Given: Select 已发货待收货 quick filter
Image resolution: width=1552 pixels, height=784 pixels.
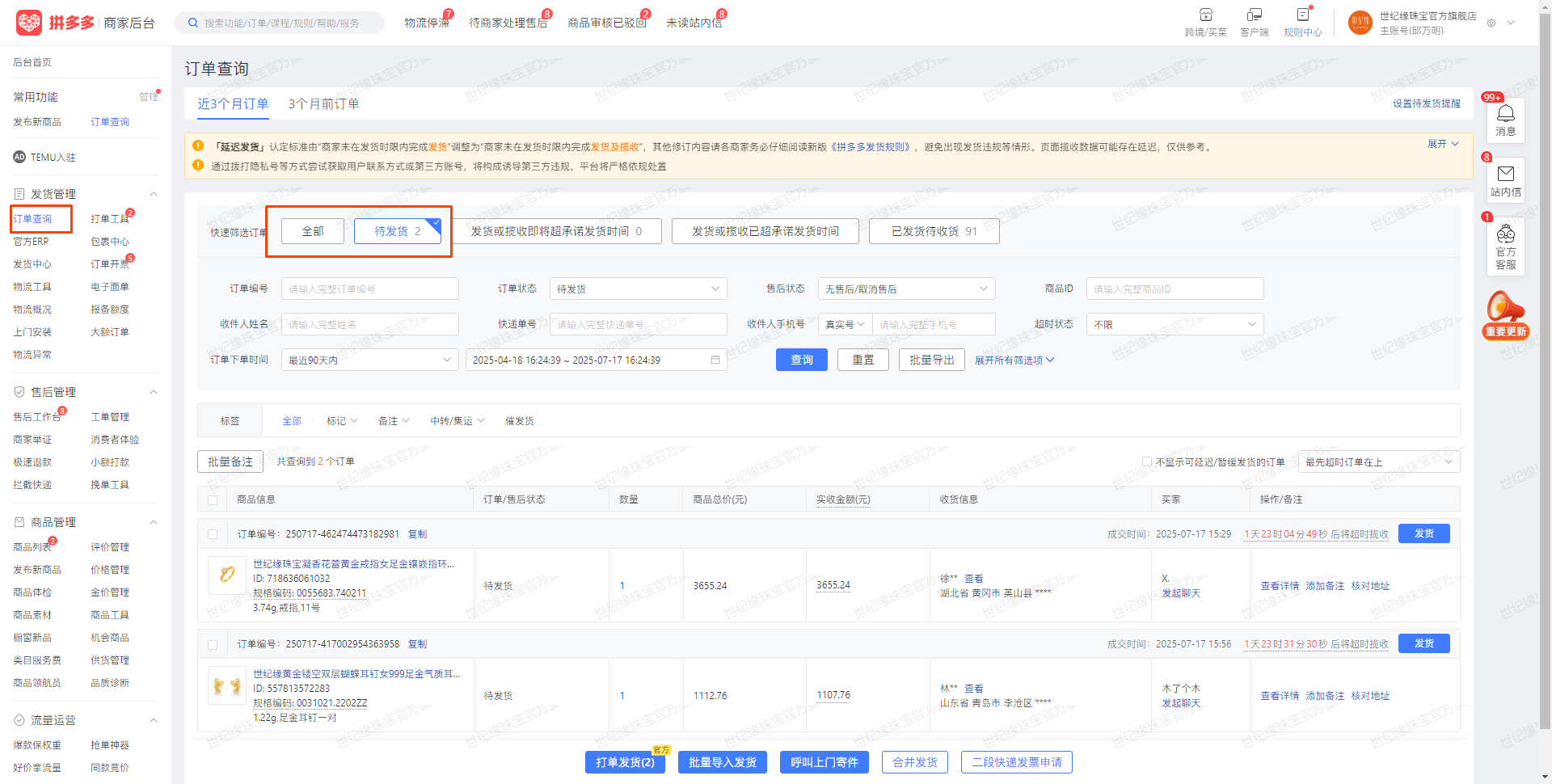Looking at the screenshot, I should point(934,231).
